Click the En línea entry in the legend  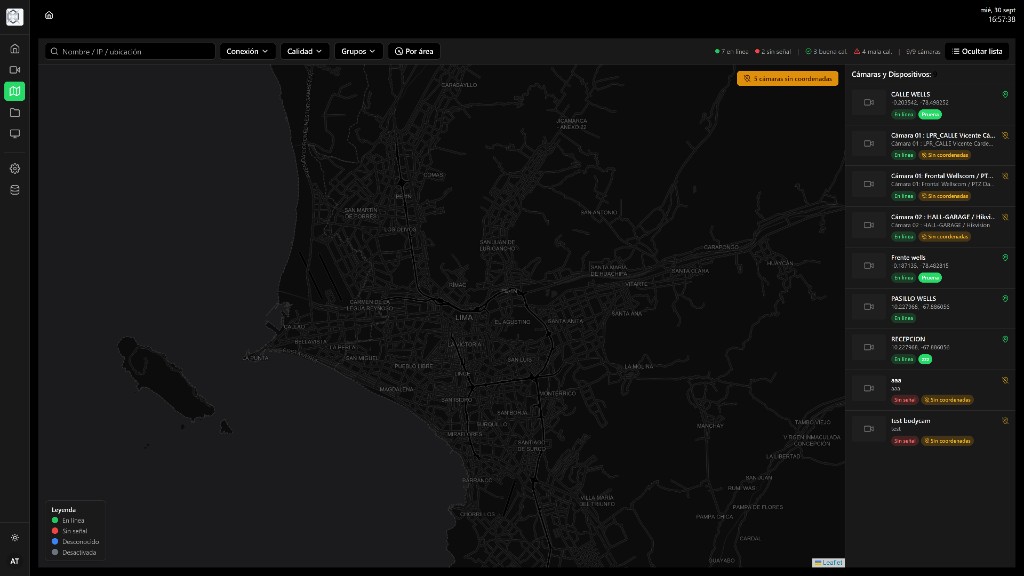pos(68,520)
